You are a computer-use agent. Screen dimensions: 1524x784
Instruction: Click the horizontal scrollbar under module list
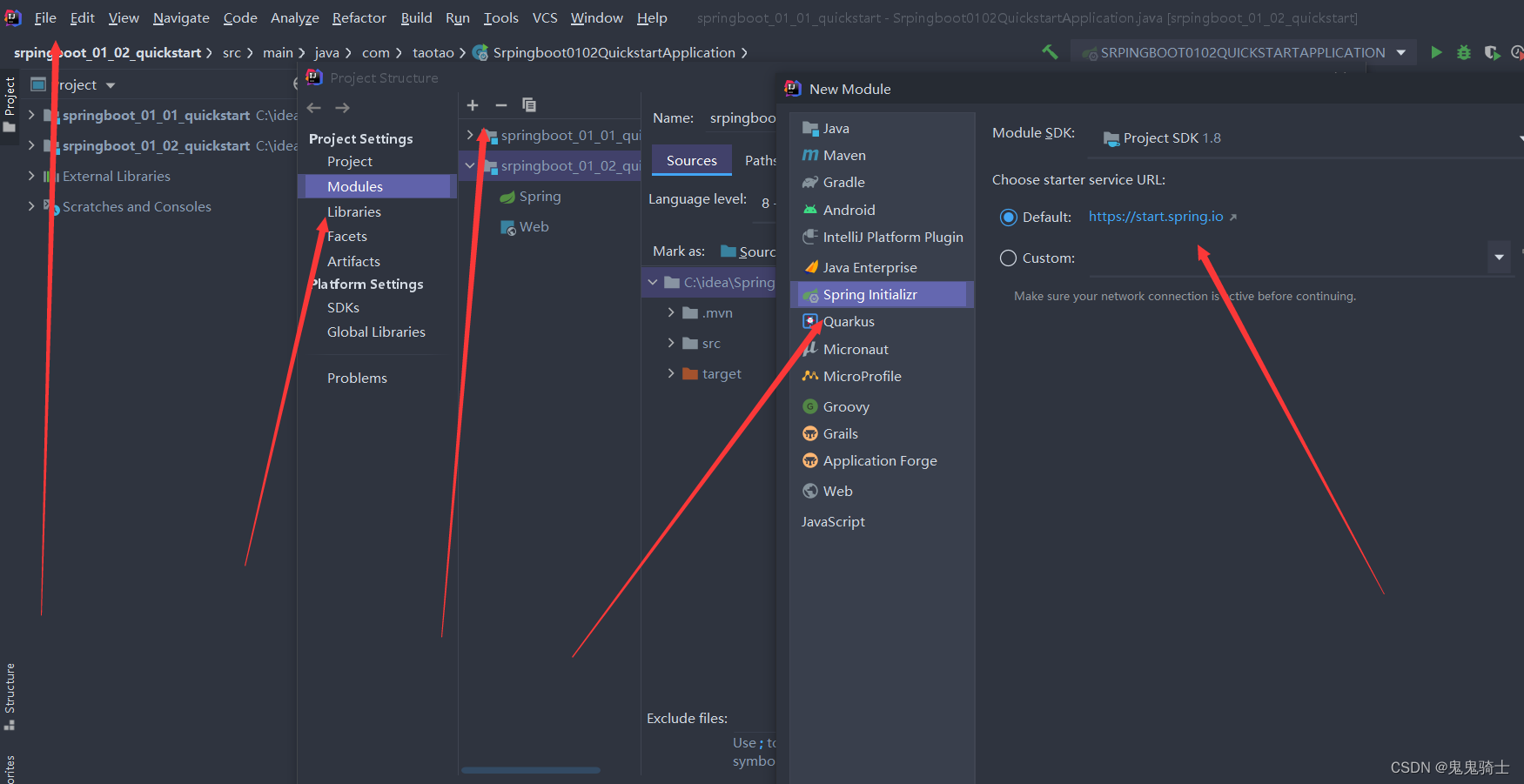(530, 770)
